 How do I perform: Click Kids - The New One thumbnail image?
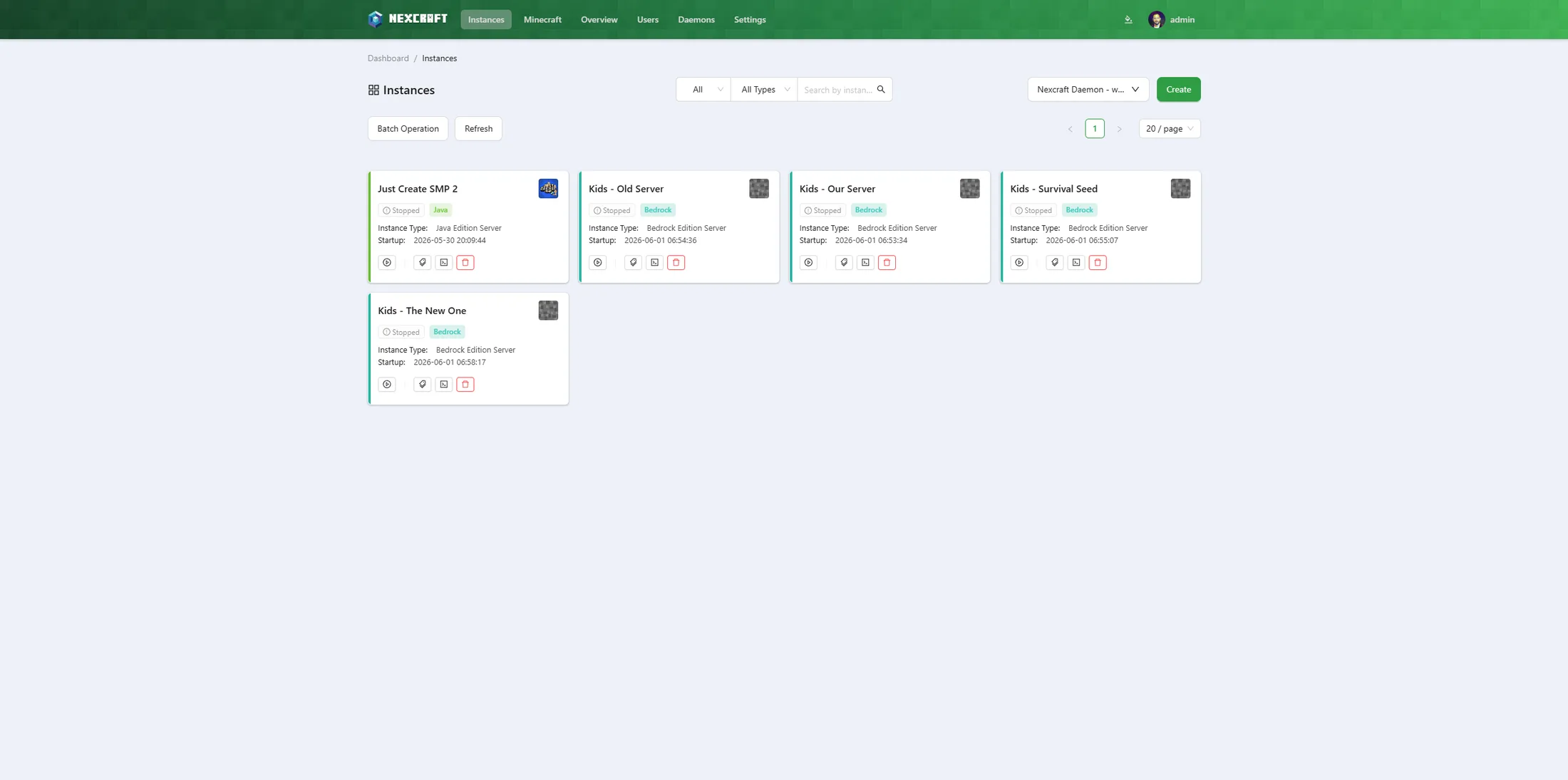tap(548, 310)
